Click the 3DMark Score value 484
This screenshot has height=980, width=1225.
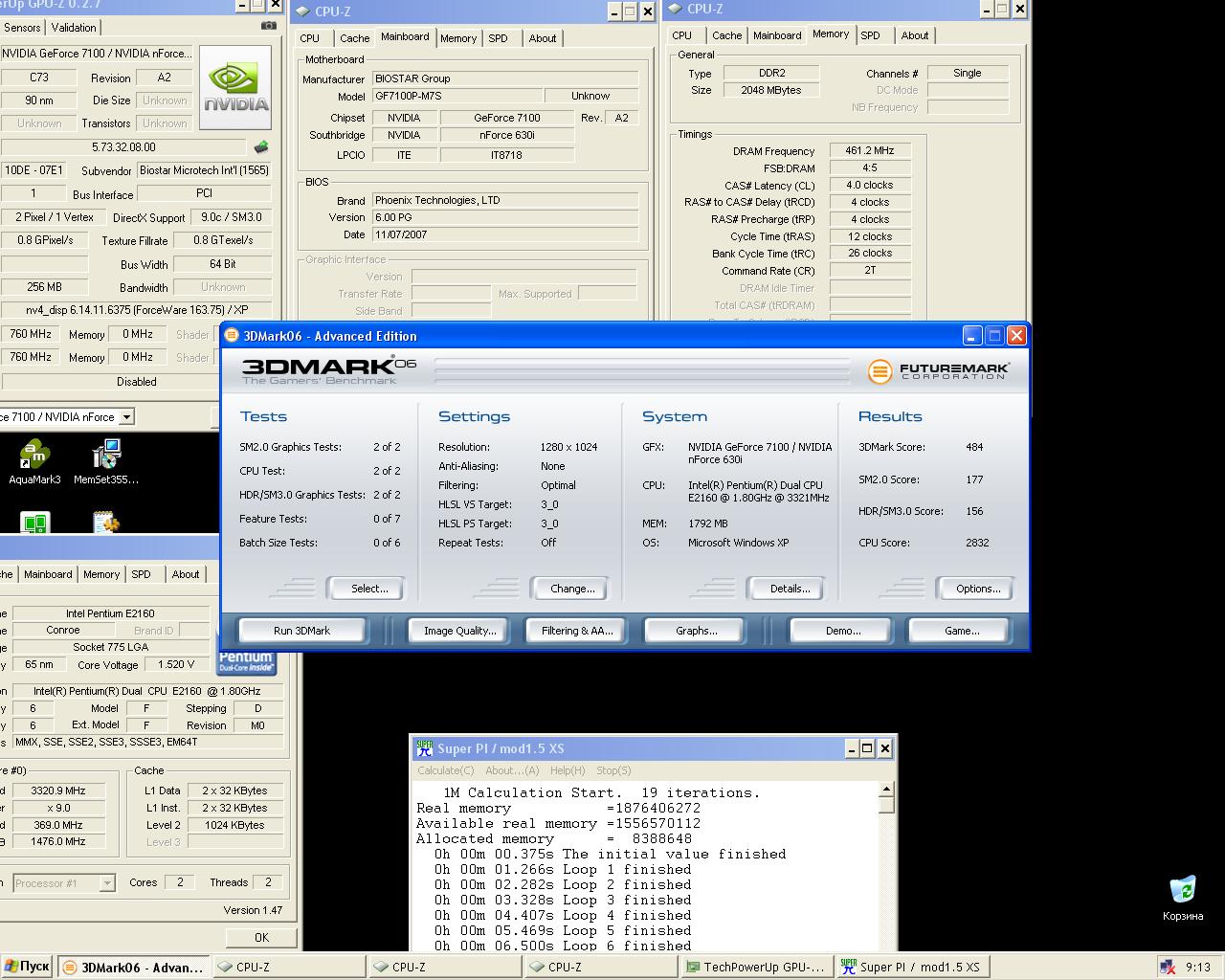tap(974, 447)
